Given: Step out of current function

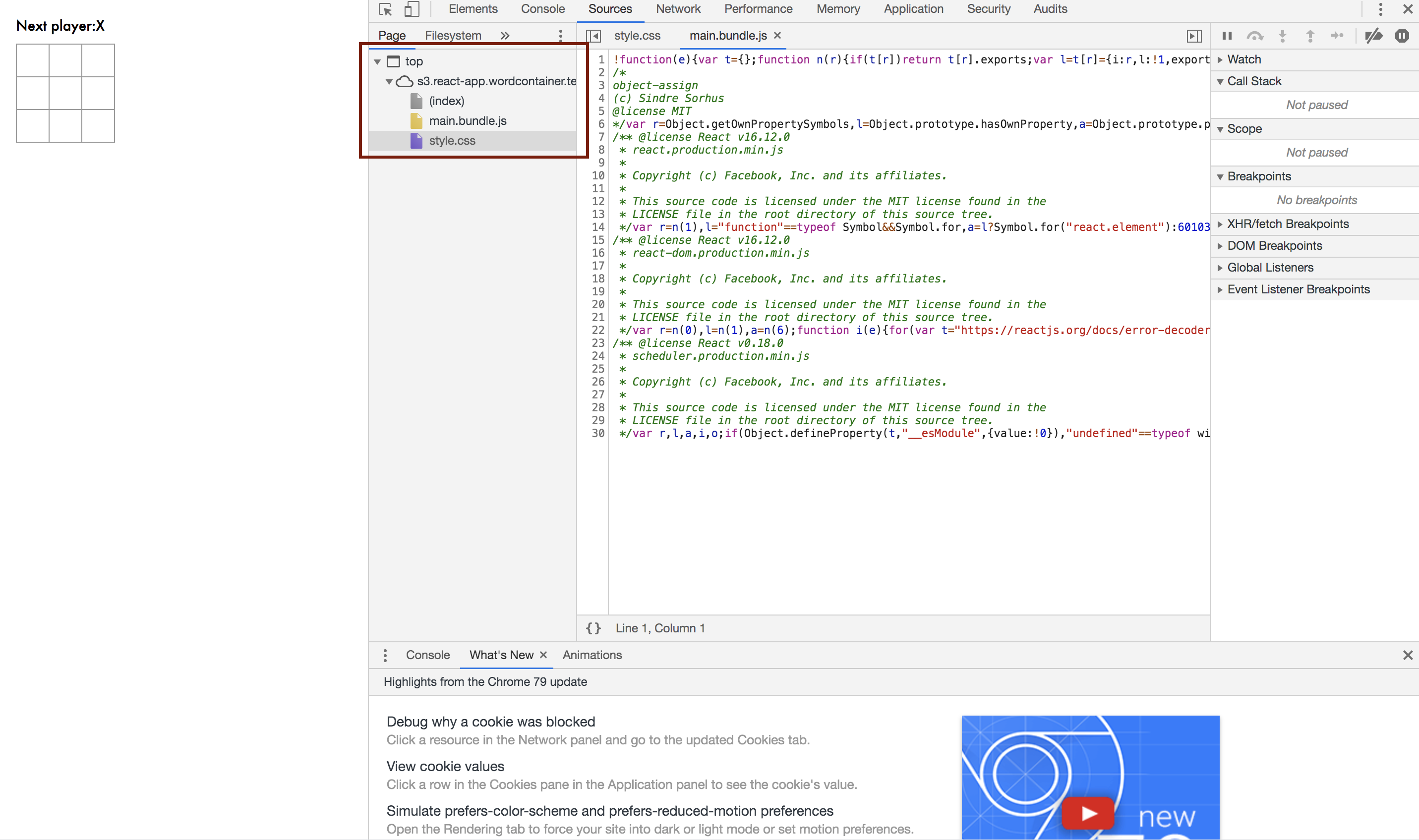Looking at the screenshot, I should click(1310, 36).
